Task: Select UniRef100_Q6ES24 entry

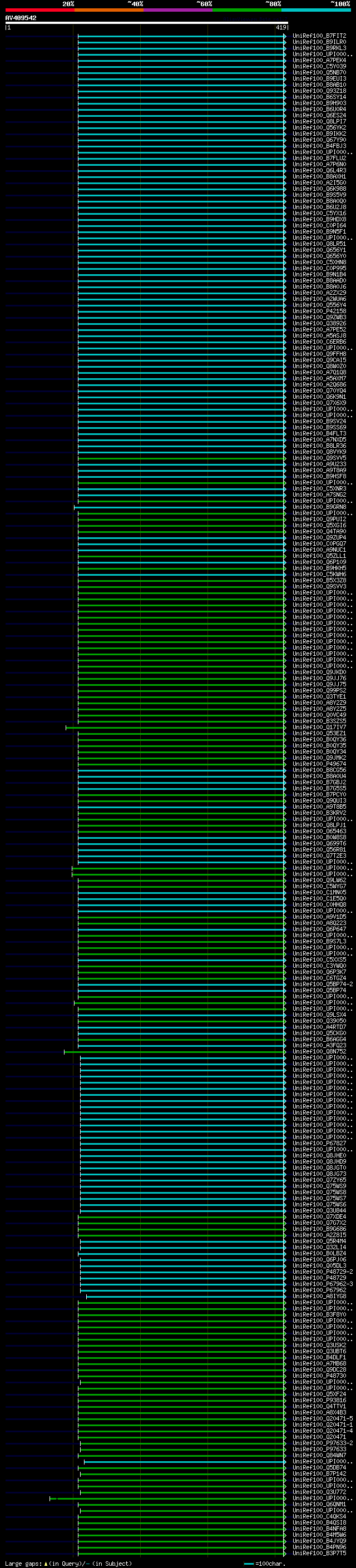Action: 319,115
